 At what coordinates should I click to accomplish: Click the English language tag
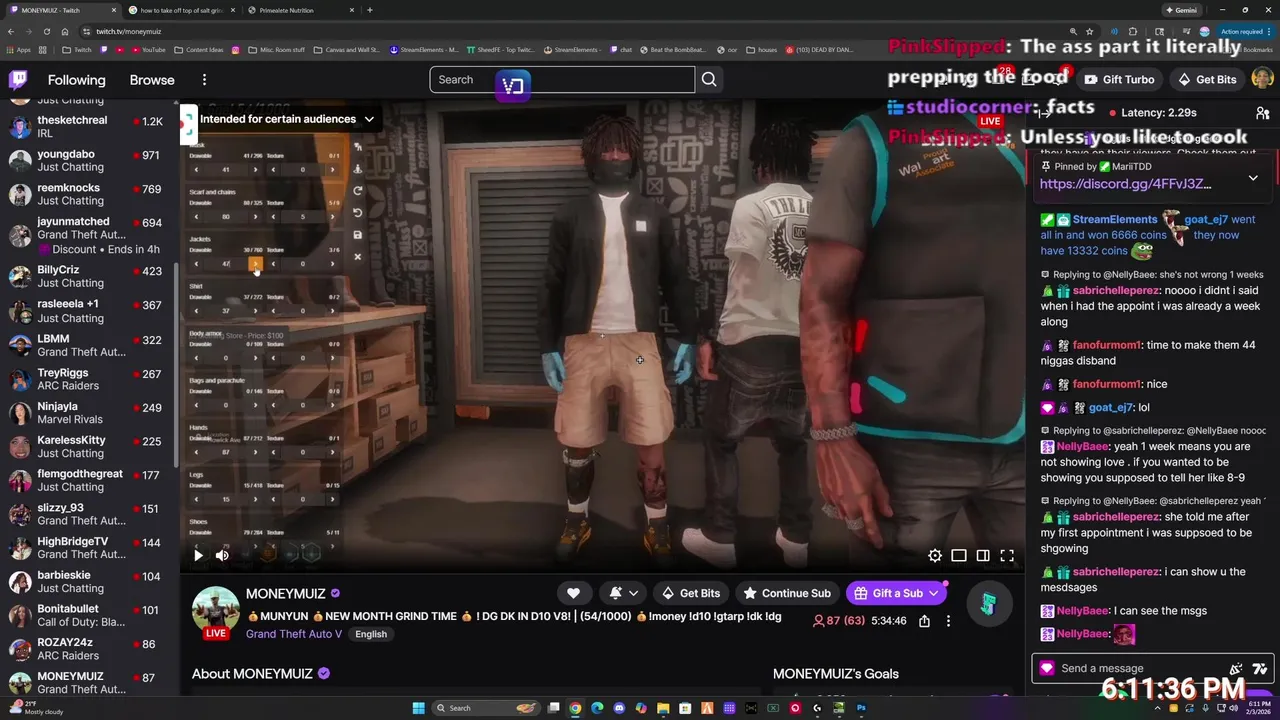tap(371, 634)
